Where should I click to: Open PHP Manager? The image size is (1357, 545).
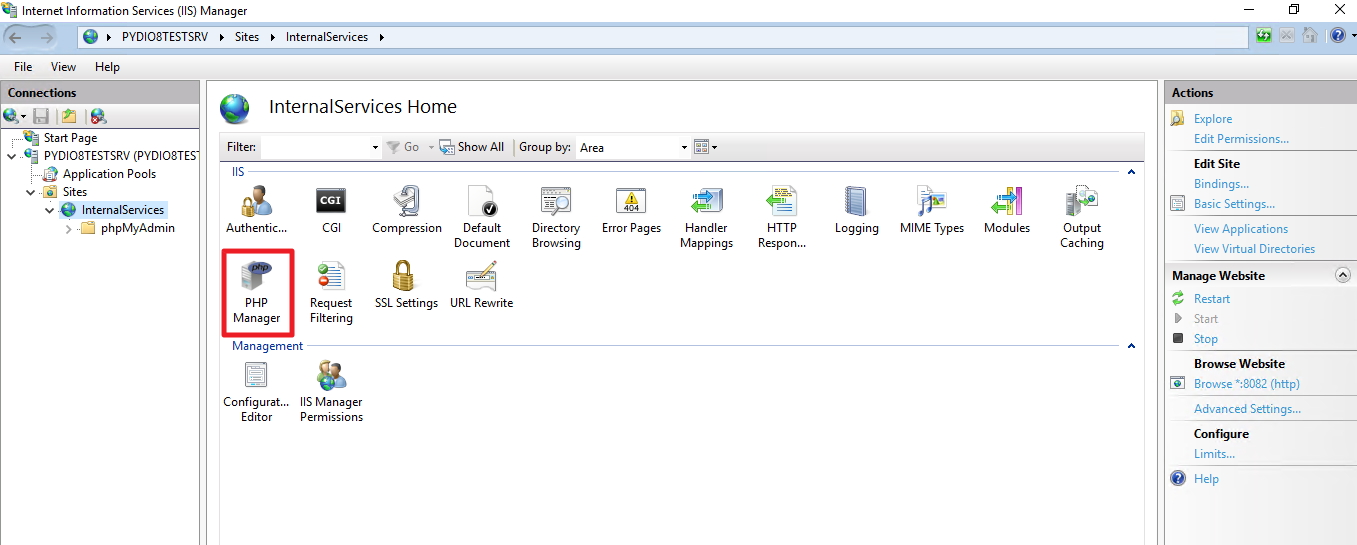click(256, 293)
